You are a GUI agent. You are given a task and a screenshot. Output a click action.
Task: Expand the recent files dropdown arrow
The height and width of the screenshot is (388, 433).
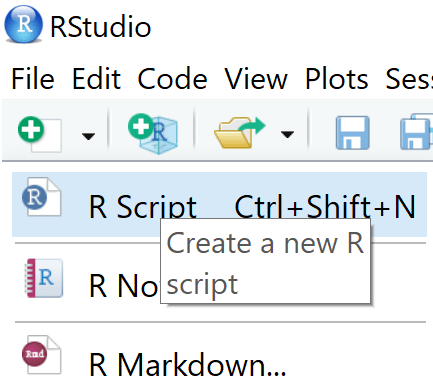tap(287, 134)
